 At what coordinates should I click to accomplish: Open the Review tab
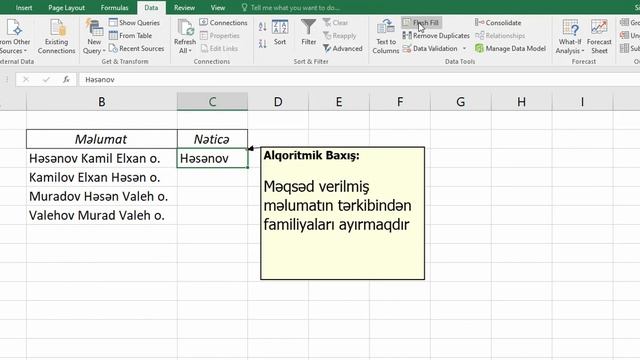click(x=184, y=8)
